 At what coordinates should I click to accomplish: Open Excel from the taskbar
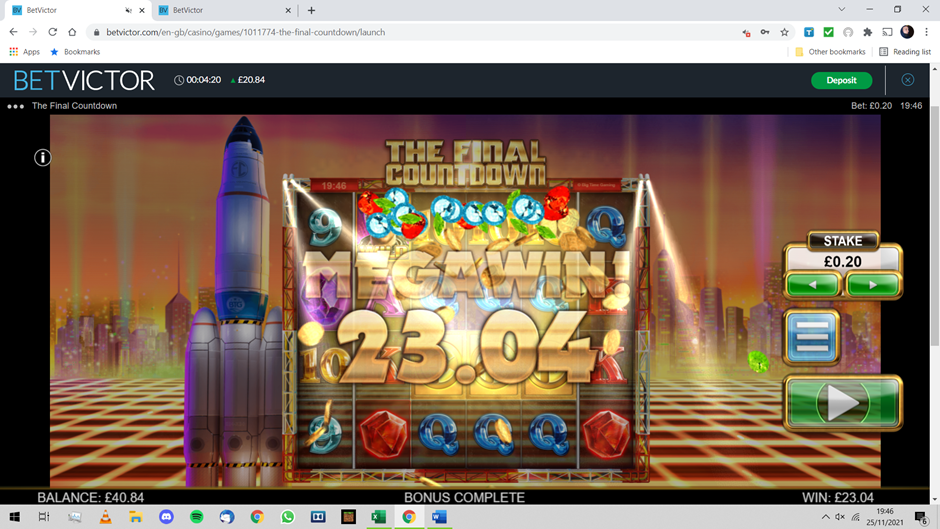[378, 517]
